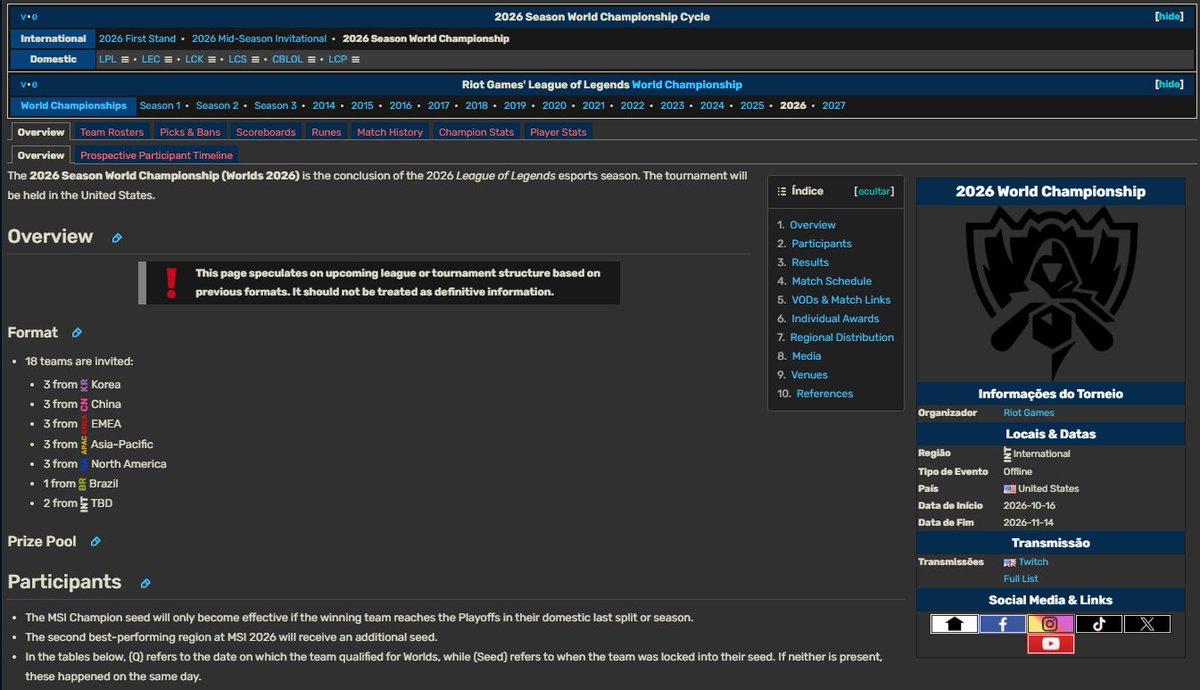Open the Player Stats tab
Image resolution: width=1200 pixels, height=690 pixels.
[558, 132]
